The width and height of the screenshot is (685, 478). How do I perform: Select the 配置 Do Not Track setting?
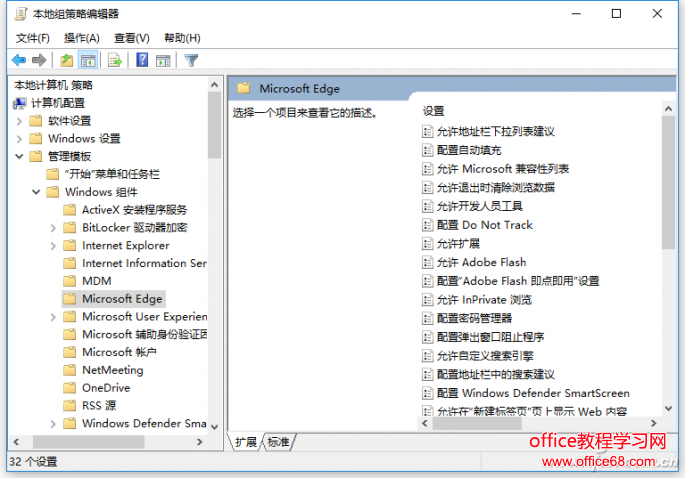(477, 225)
